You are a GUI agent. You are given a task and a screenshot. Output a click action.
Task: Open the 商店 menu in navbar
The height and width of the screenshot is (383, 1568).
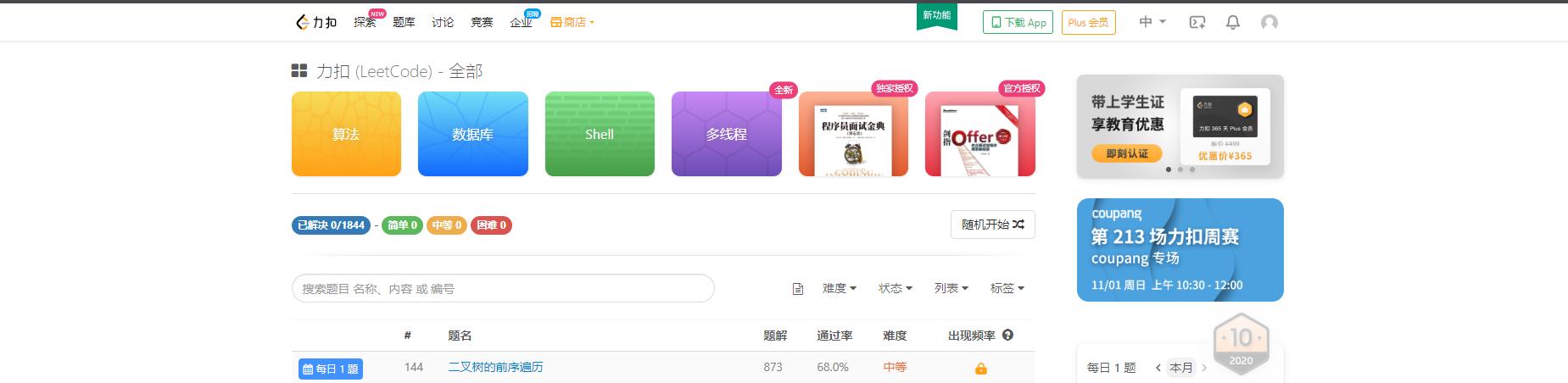572,22
